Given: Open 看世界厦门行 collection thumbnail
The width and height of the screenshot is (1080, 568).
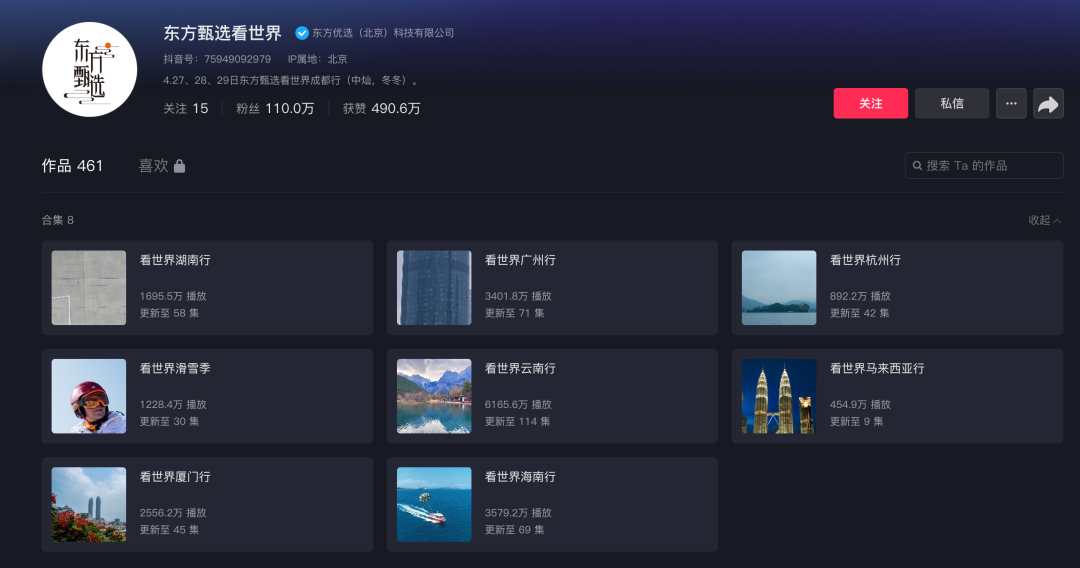Looking at the screenshot, I should [x=89, y=504].
